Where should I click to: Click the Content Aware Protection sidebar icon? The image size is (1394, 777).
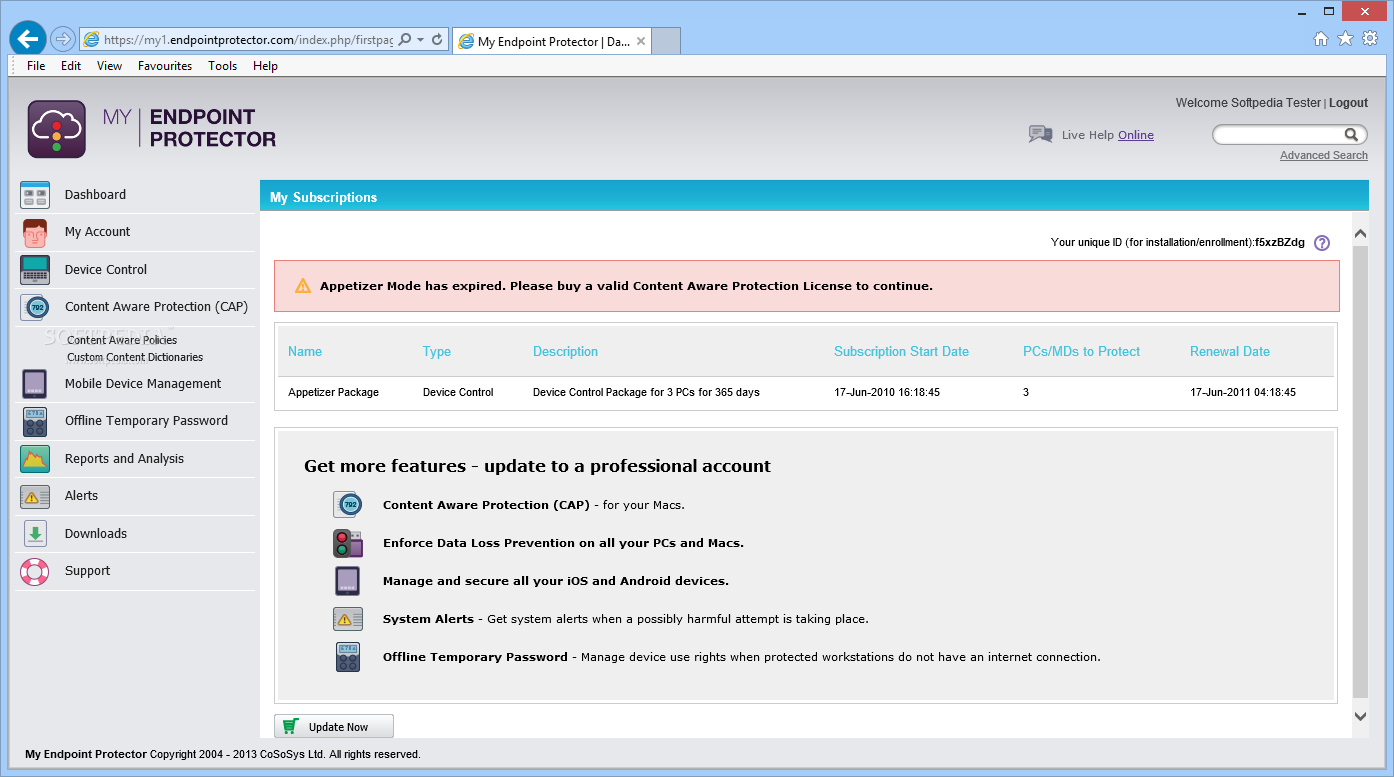point(37,307)
